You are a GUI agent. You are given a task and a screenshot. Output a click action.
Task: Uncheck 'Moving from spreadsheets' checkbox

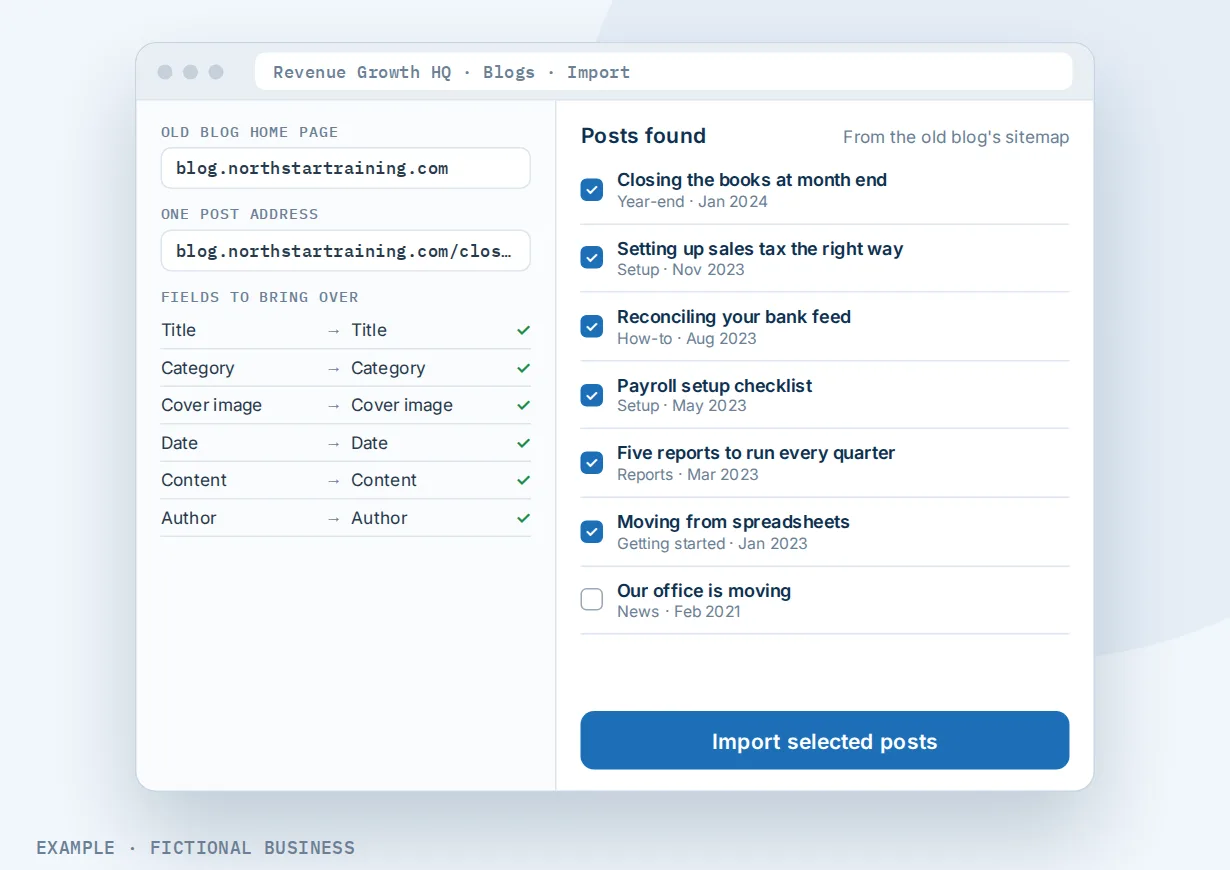coord(592,532)
